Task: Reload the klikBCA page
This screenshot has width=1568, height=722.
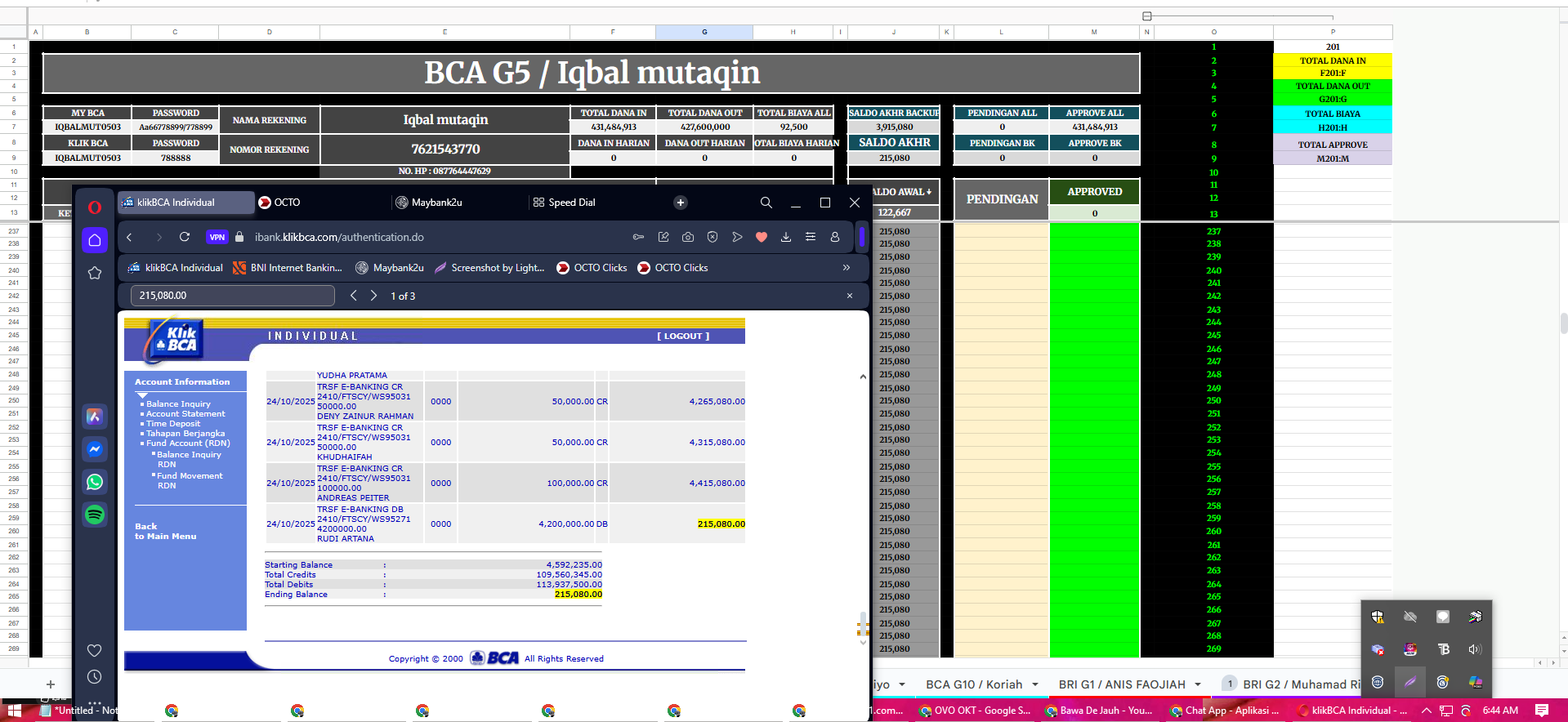Action: [185, 237]
